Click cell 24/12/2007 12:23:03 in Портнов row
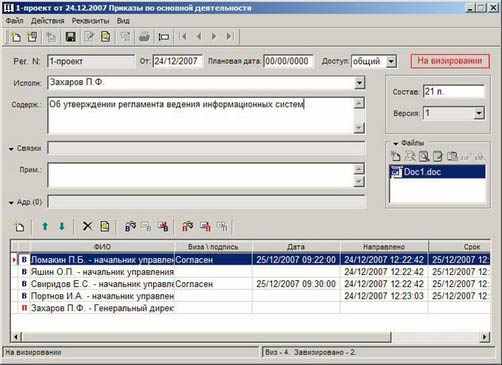Image resolution: width=502 pixels, height=365 pixels. [384, 296]
